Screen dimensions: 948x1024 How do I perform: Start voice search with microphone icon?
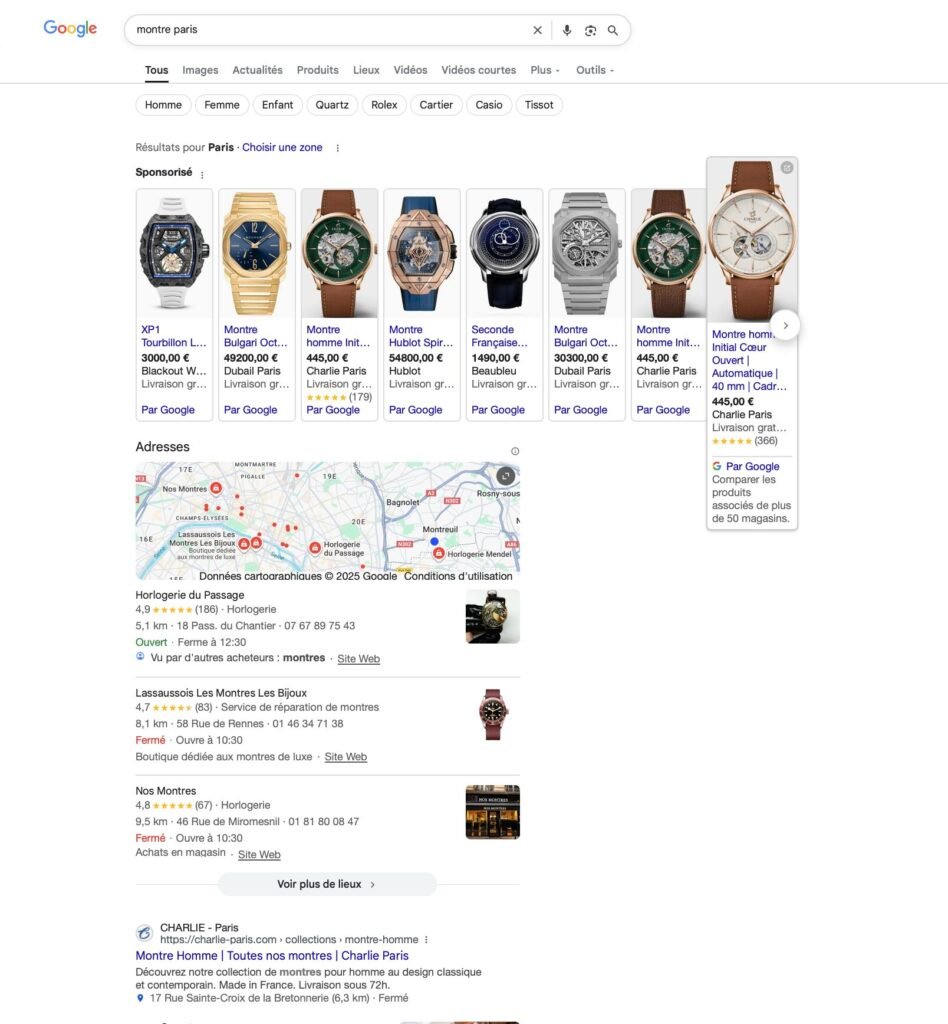[x=567, y=30]
